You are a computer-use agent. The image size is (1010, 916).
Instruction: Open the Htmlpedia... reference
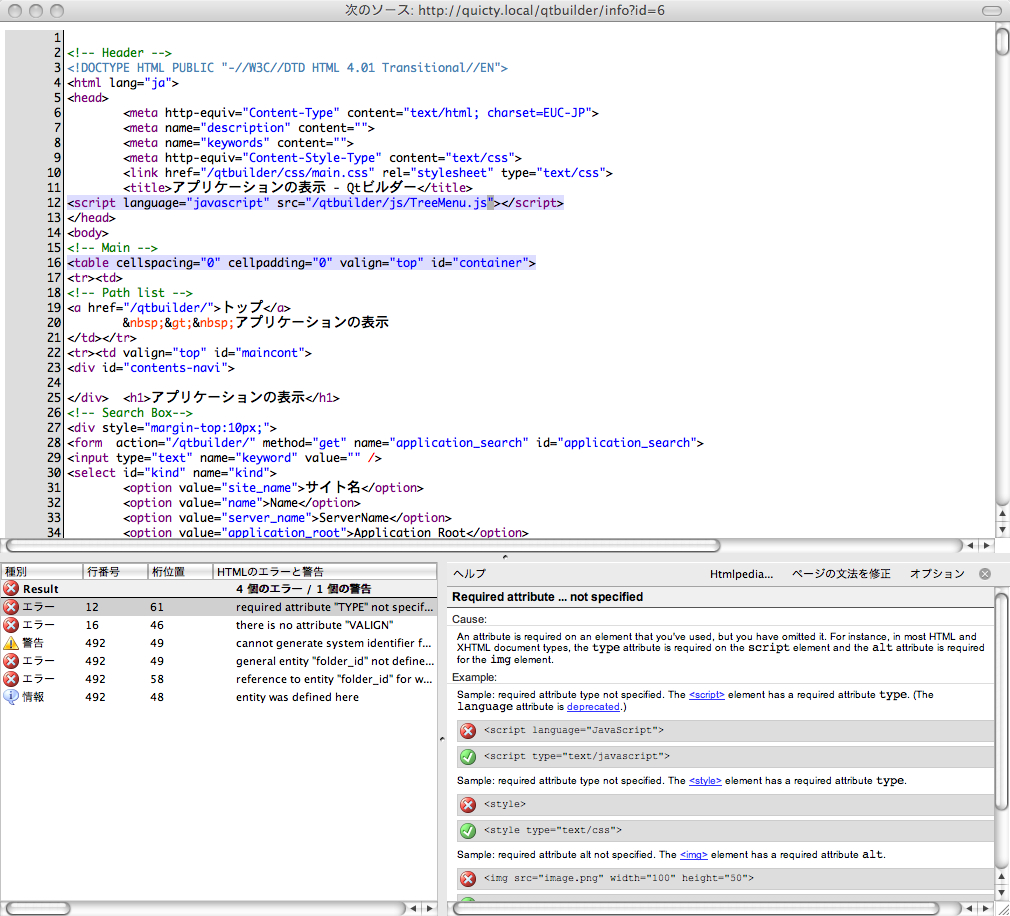pyautogui.click(x=741, y=574)
